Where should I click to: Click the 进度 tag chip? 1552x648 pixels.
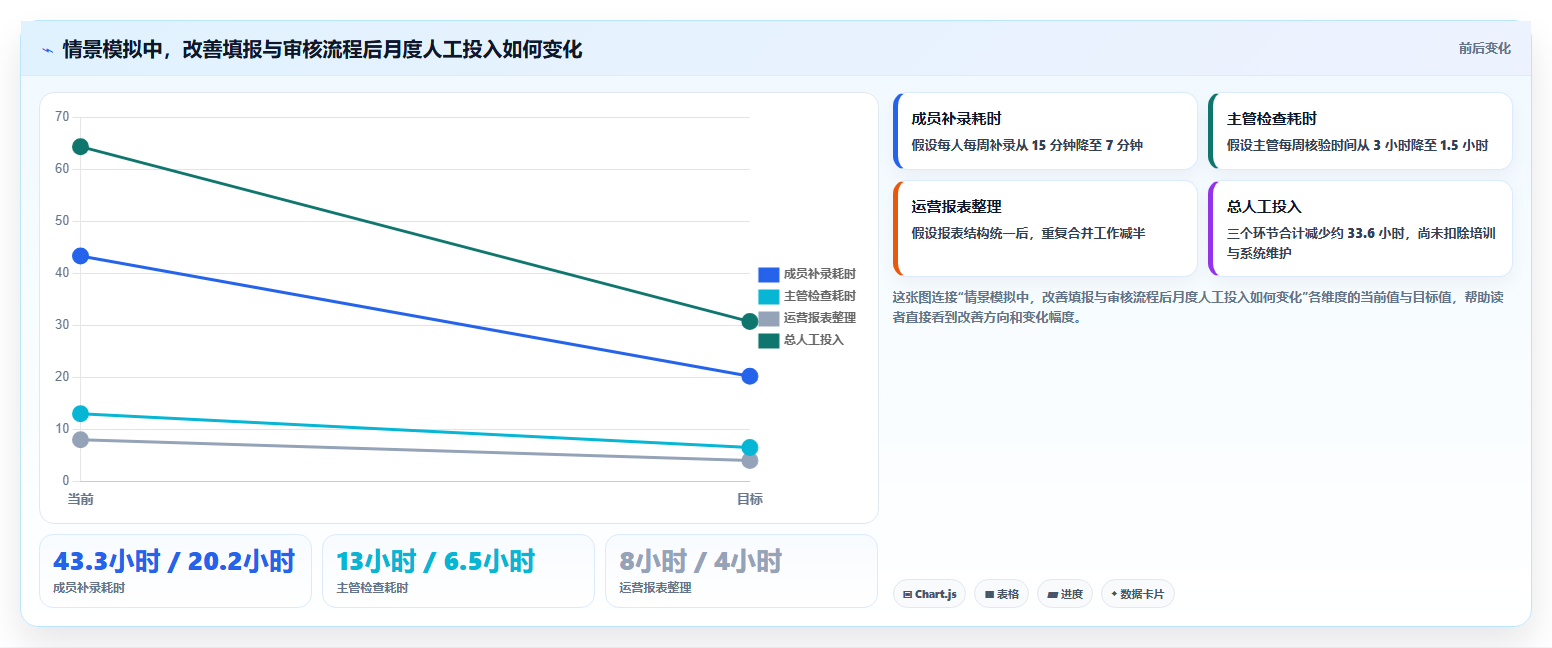pyautogui.click(x=1065, y=594)
